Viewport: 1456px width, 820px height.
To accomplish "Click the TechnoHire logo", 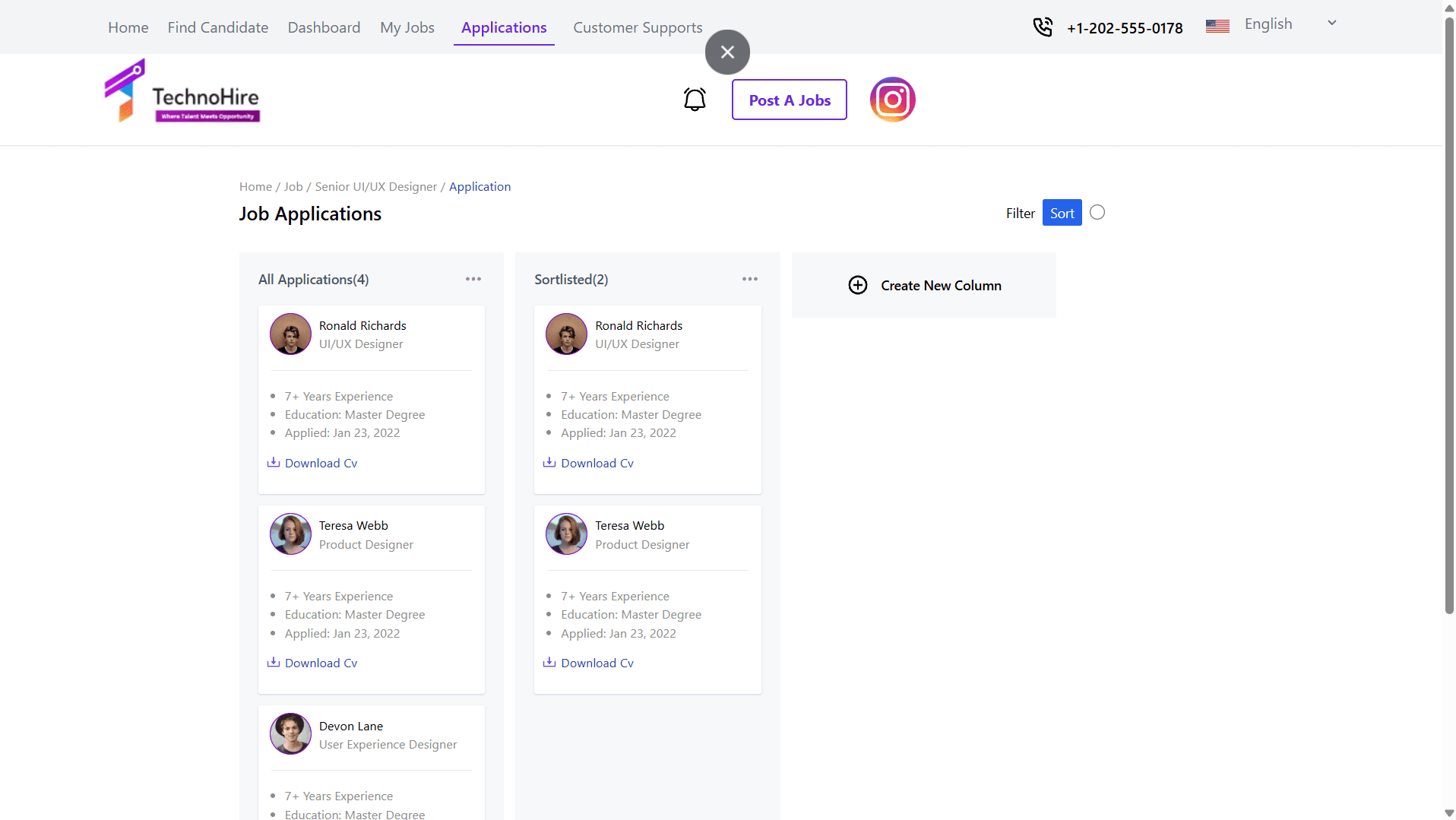I will pos(182,91).
